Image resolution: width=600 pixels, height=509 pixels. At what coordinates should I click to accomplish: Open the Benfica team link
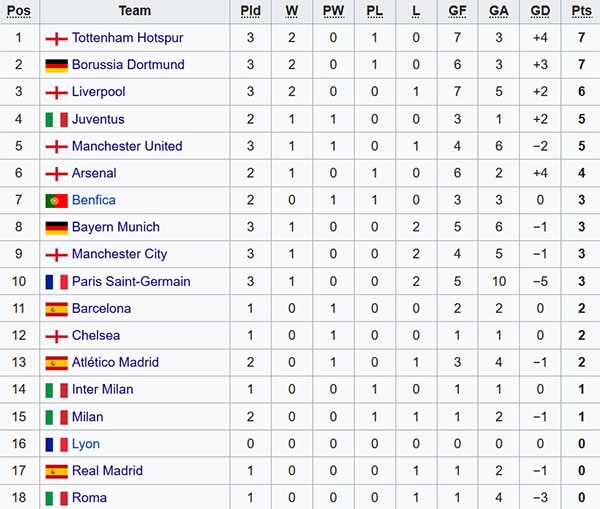(94, 201)
